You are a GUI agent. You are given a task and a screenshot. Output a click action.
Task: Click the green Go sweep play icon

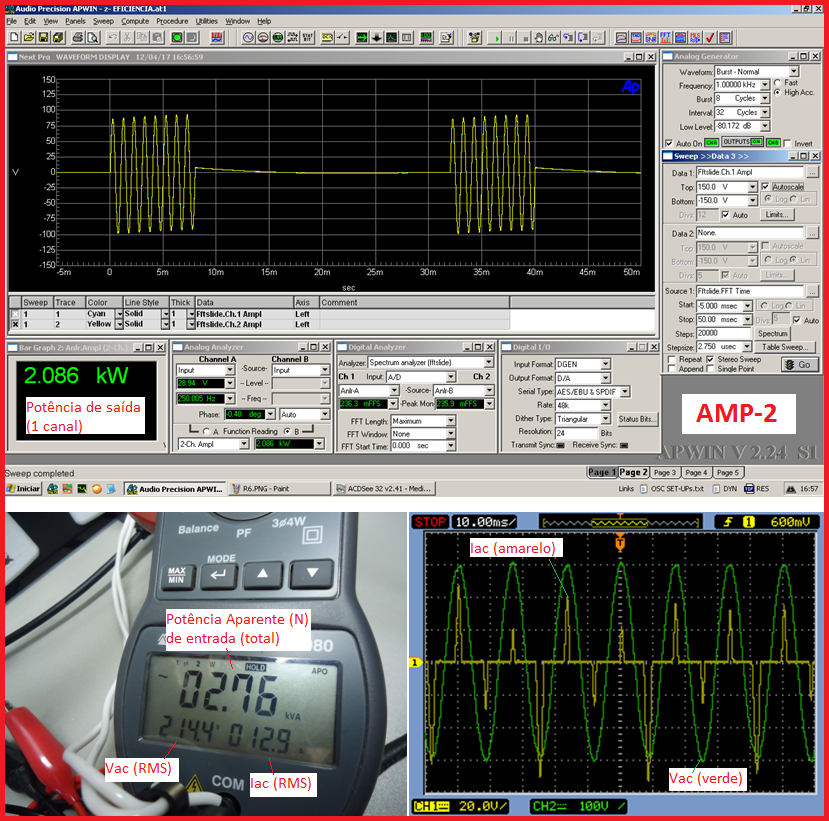coord(498,37)
